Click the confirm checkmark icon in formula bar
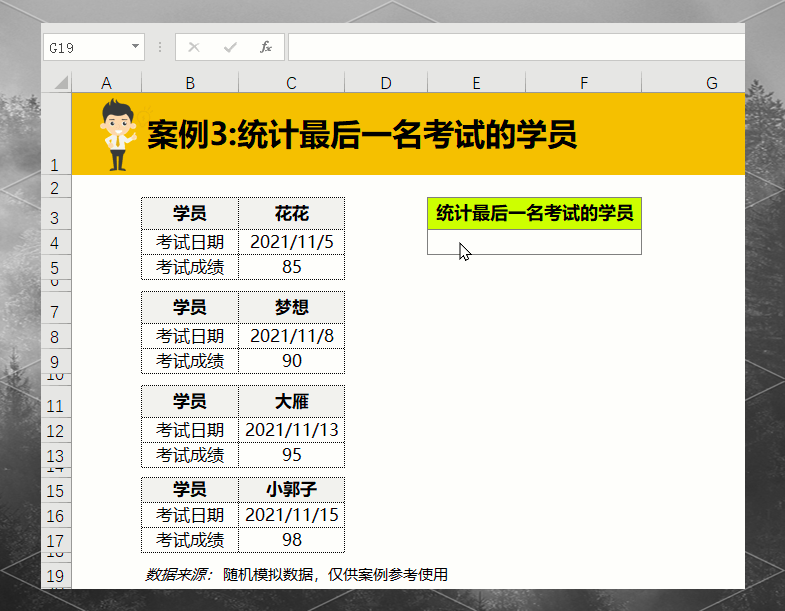This screenshot has height=611, width=785. click(230, 48)
